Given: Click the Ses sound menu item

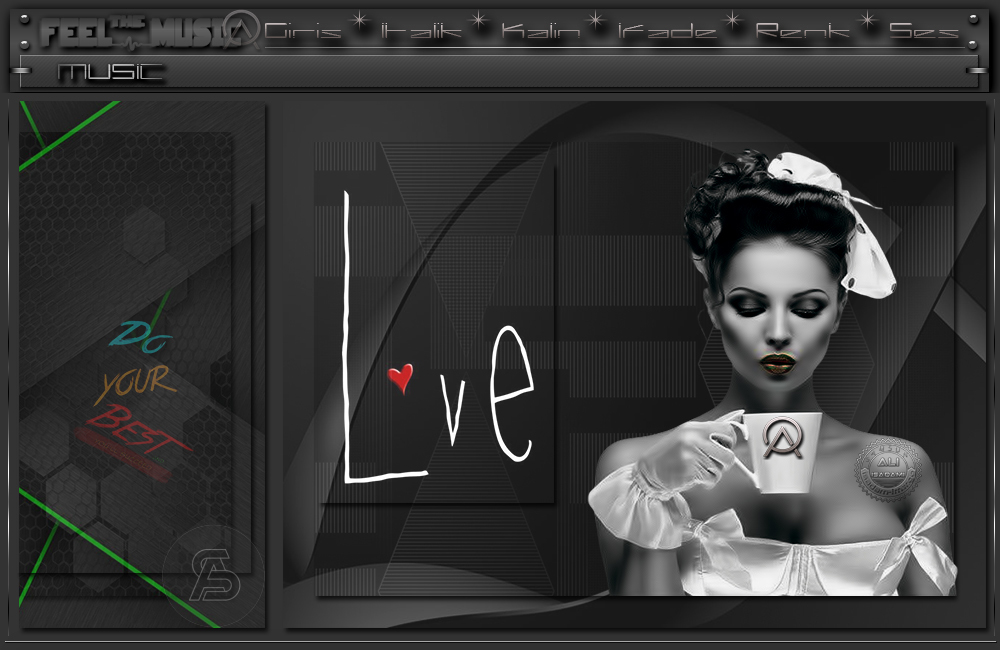Looking at the screenshot, I should 924,31.
